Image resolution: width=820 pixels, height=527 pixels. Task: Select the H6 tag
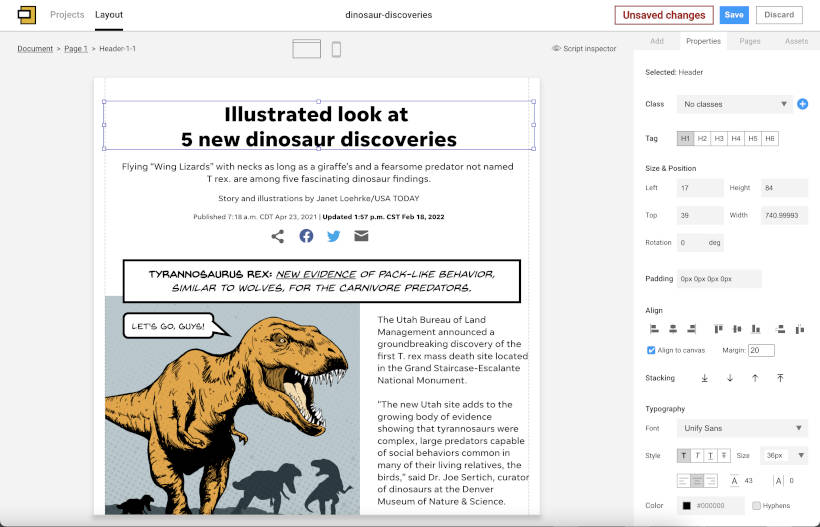coord(770,139)
